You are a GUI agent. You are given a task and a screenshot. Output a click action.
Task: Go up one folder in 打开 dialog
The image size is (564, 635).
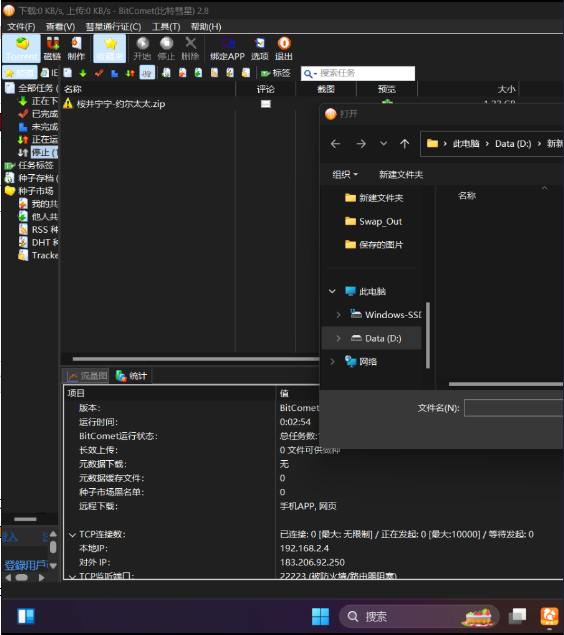404,144
